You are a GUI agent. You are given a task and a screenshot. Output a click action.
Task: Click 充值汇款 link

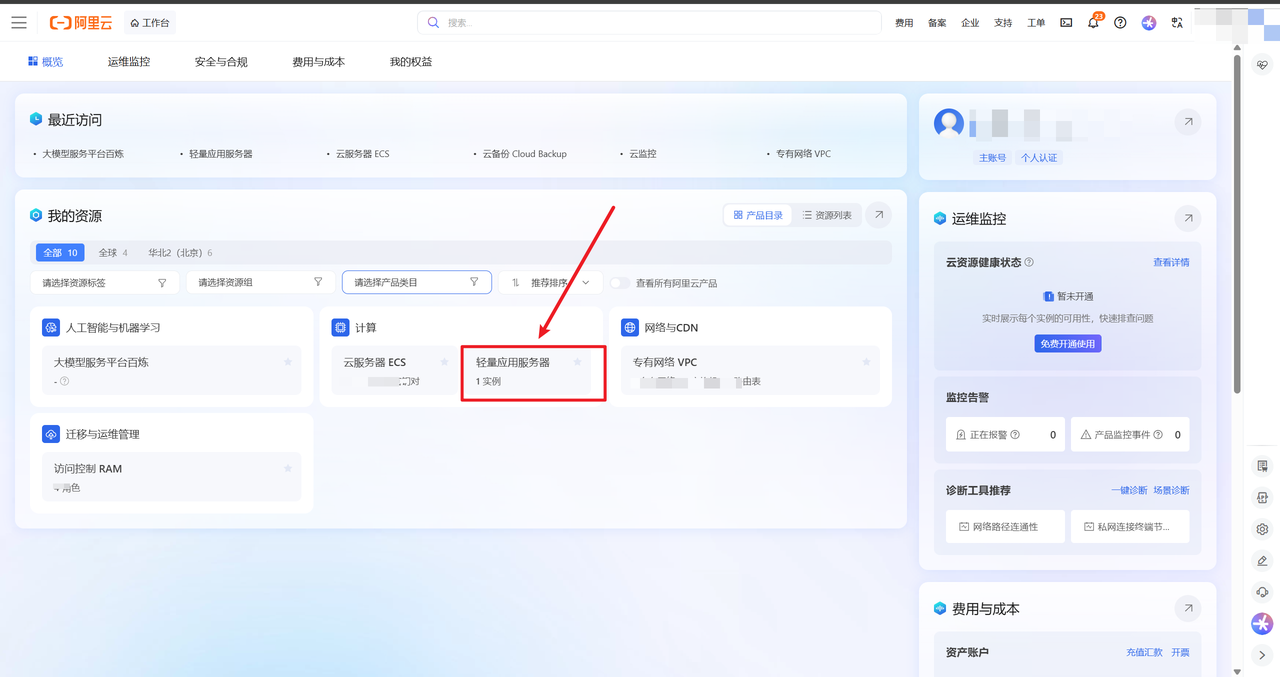[1144, 652]
